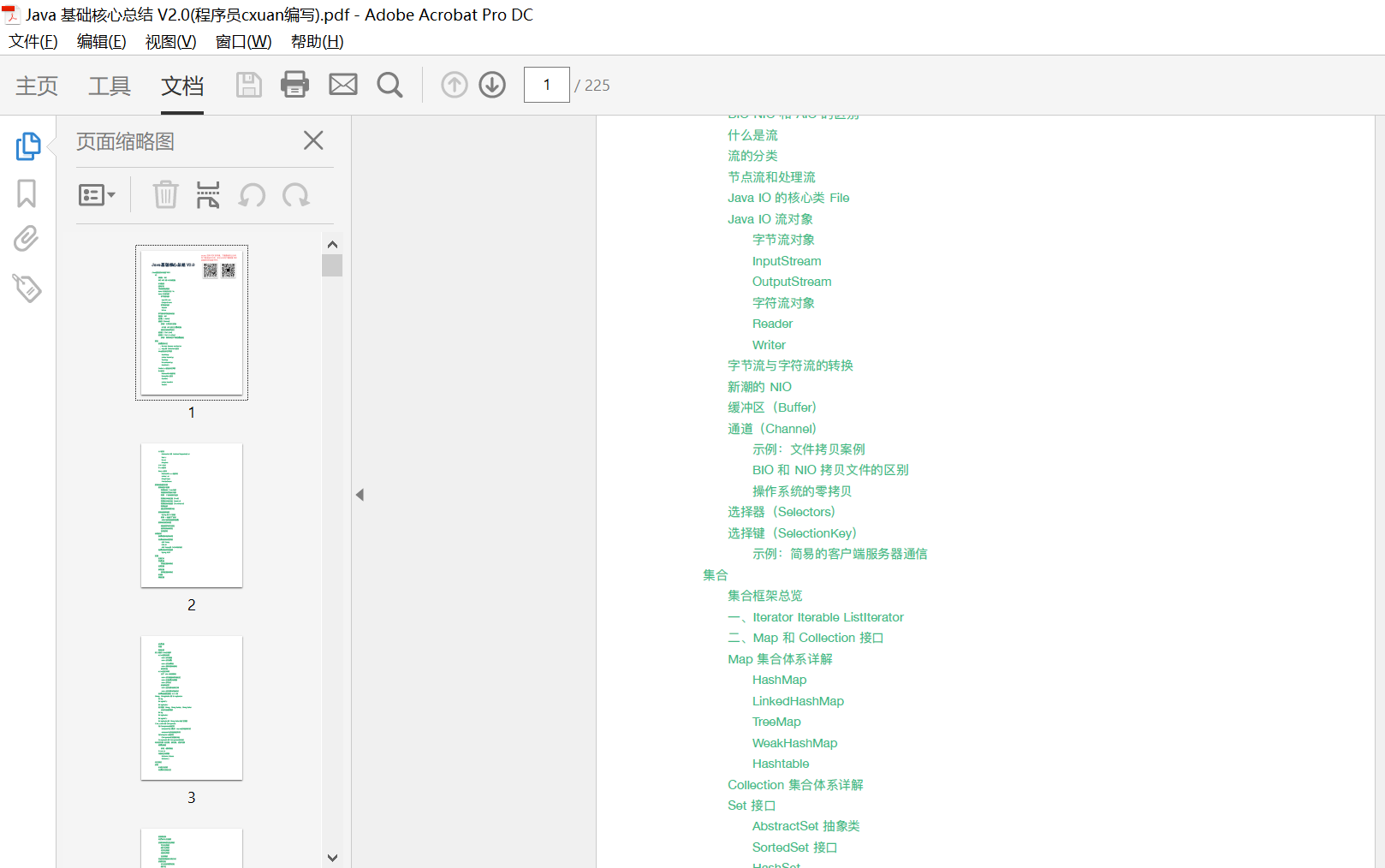Switch to the 文档 tab

coord(182,86)
